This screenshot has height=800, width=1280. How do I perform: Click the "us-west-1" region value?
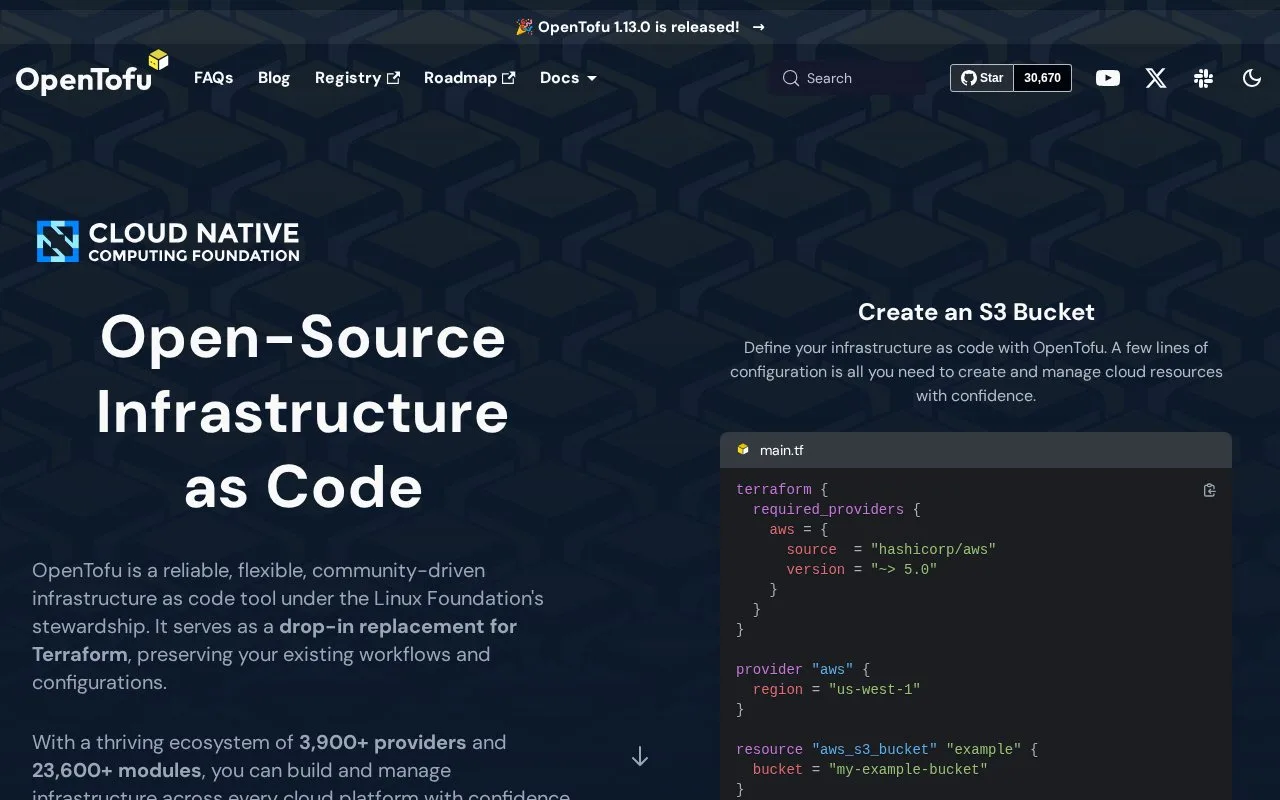click(874, 689)
